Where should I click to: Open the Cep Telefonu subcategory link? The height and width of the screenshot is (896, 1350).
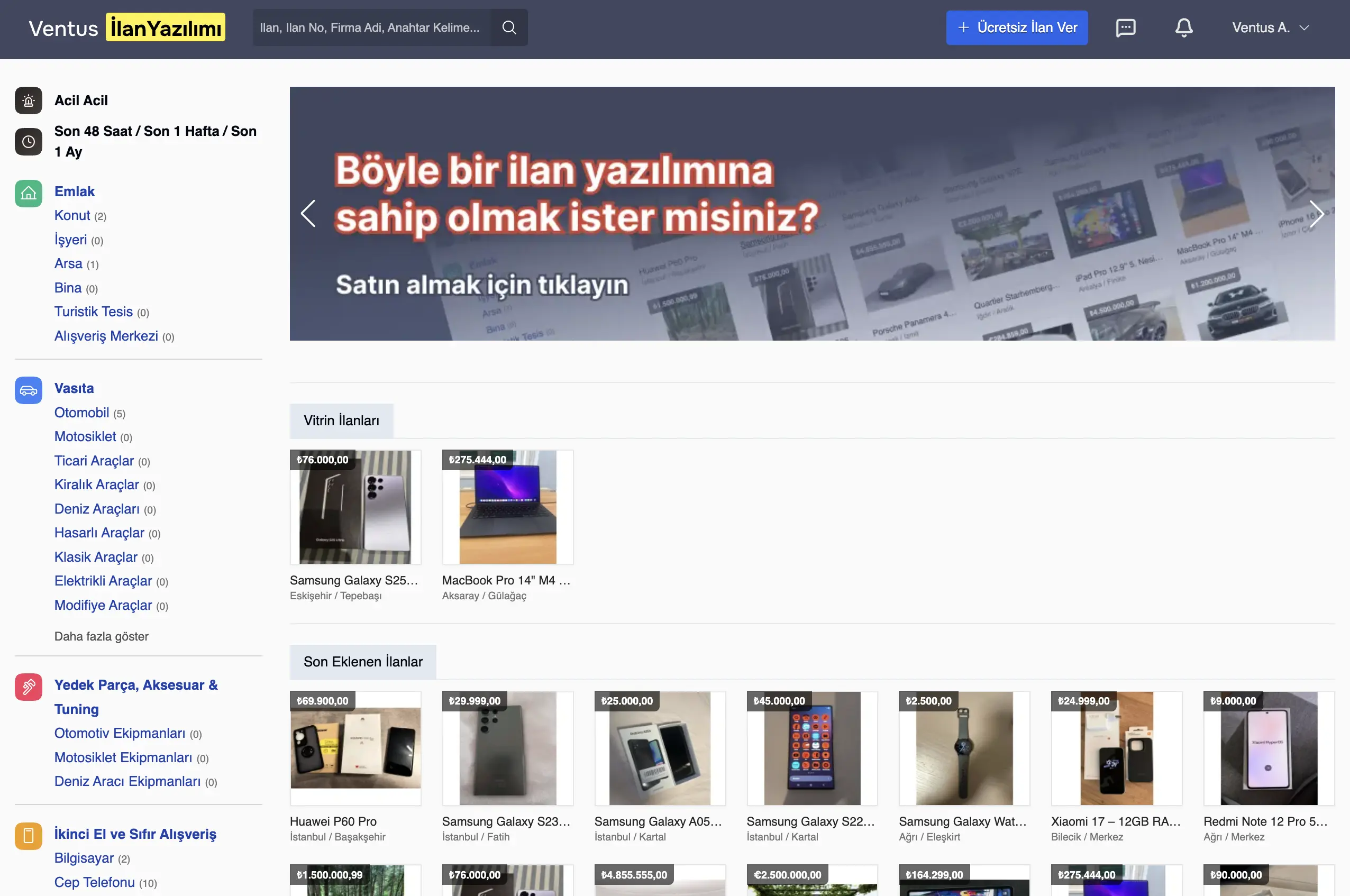pos(94,882)
